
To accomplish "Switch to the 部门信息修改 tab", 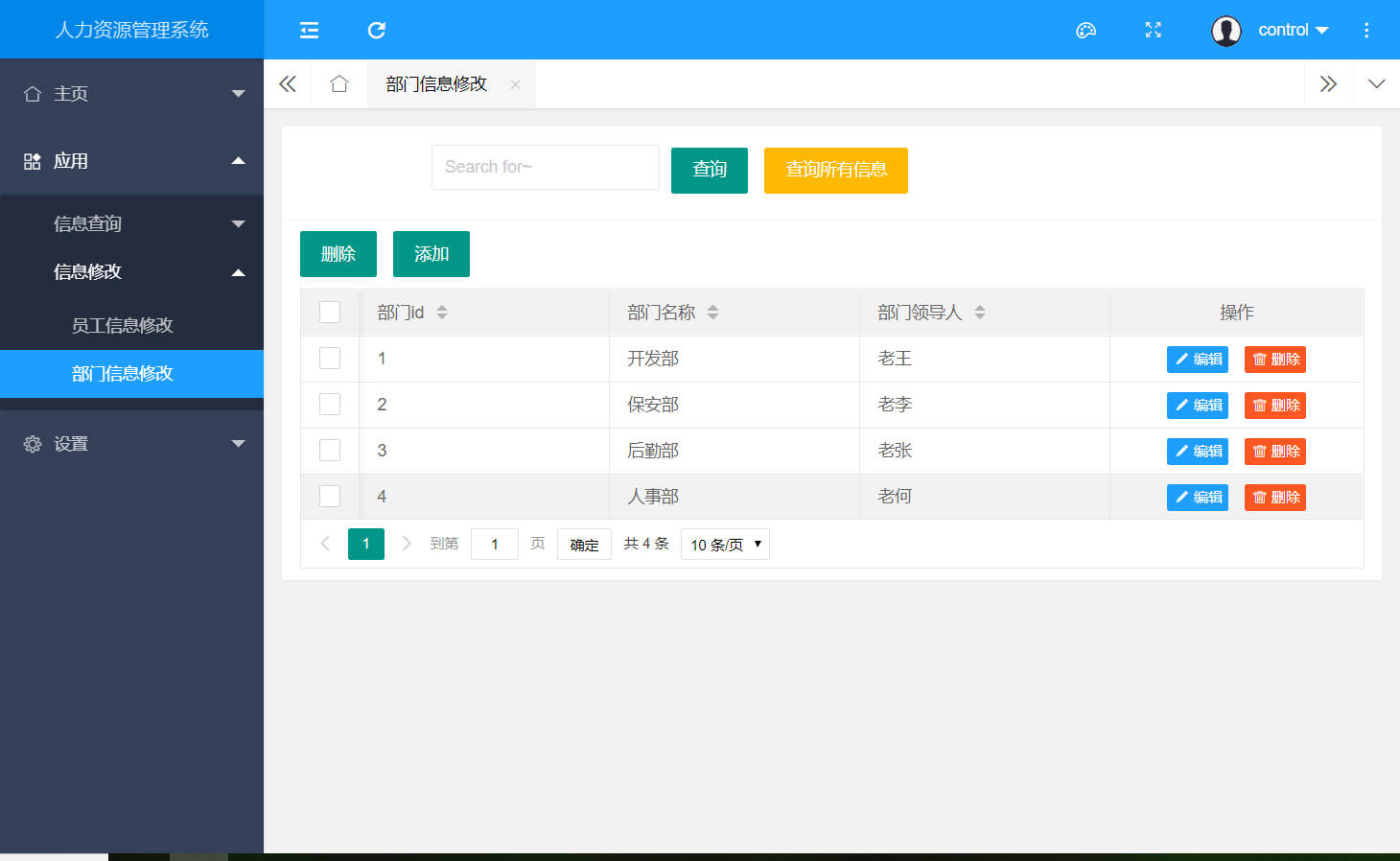I will click(x=436, y=84).
